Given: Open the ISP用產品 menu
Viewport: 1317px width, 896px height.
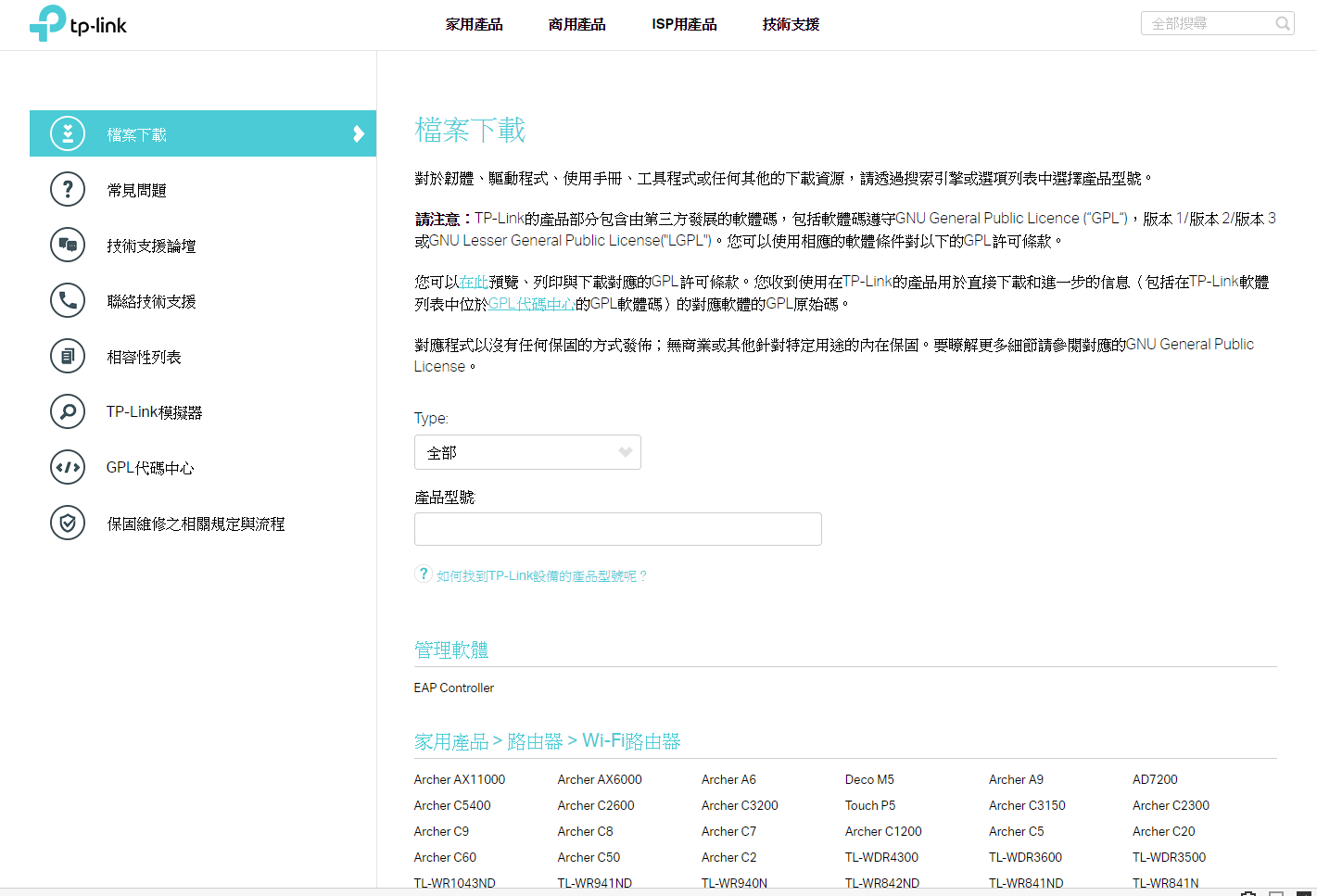Looking at the screenshot, I should pos(684,24).
